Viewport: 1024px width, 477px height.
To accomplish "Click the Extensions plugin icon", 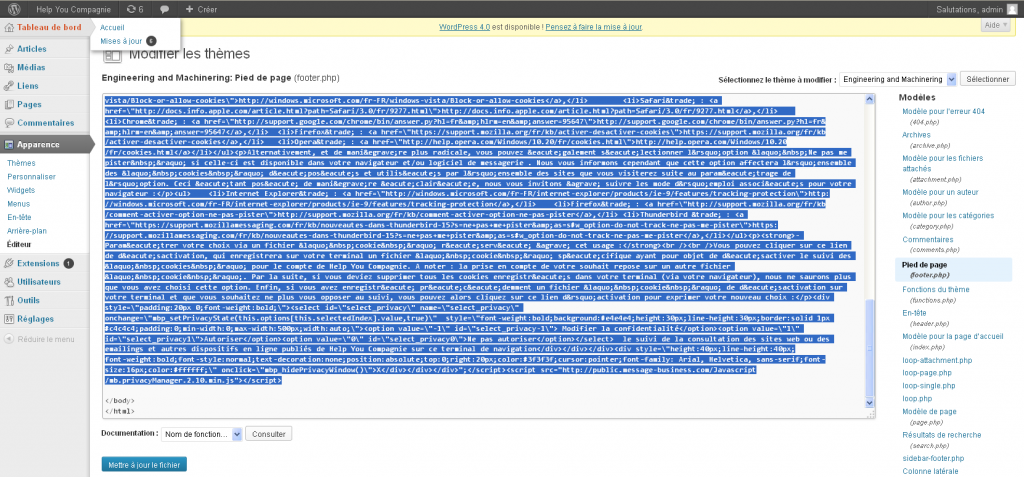I will (x=9, y=263).
